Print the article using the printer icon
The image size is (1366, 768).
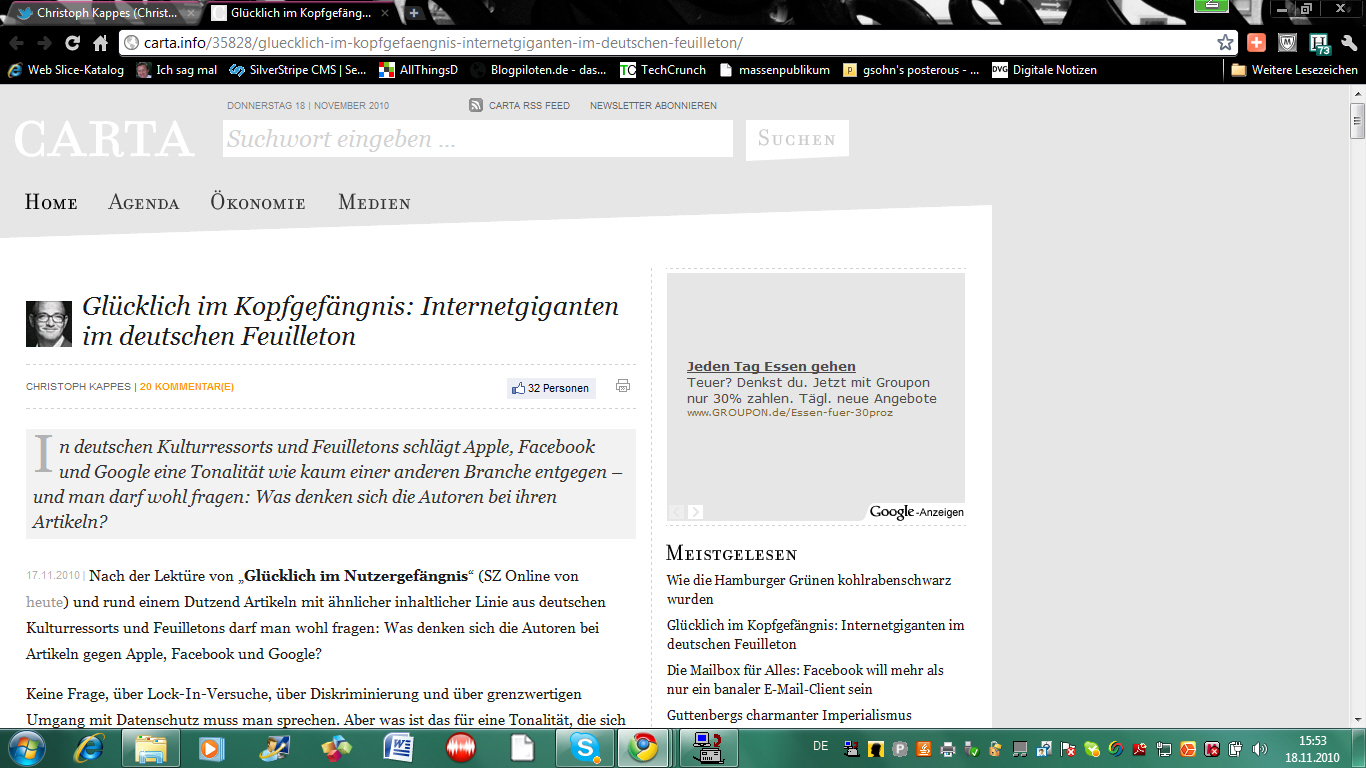coord(623,386)
